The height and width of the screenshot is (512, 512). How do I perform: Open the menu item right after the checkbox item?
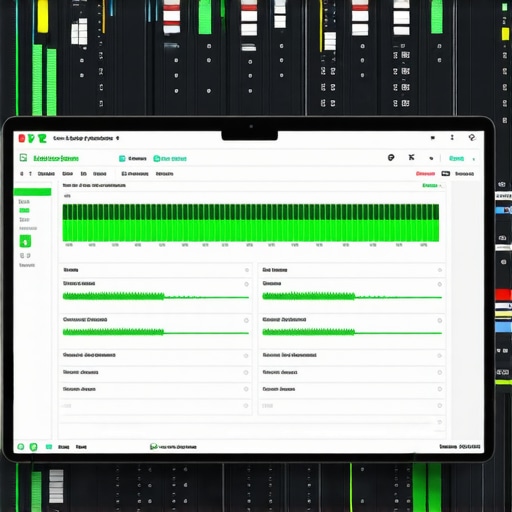[x=164, y=174]
